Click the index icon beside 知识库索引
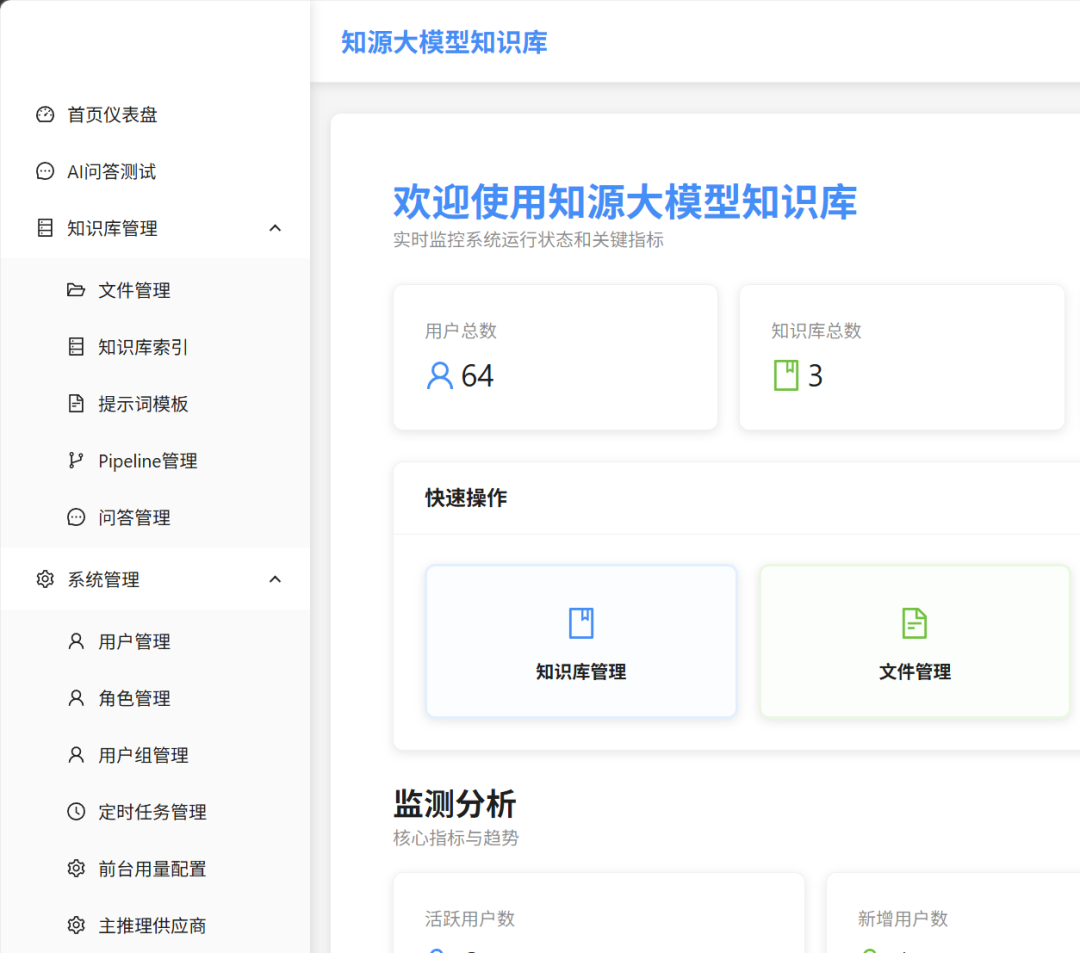The image size is (1080, 953). click(x=76, y=347)
